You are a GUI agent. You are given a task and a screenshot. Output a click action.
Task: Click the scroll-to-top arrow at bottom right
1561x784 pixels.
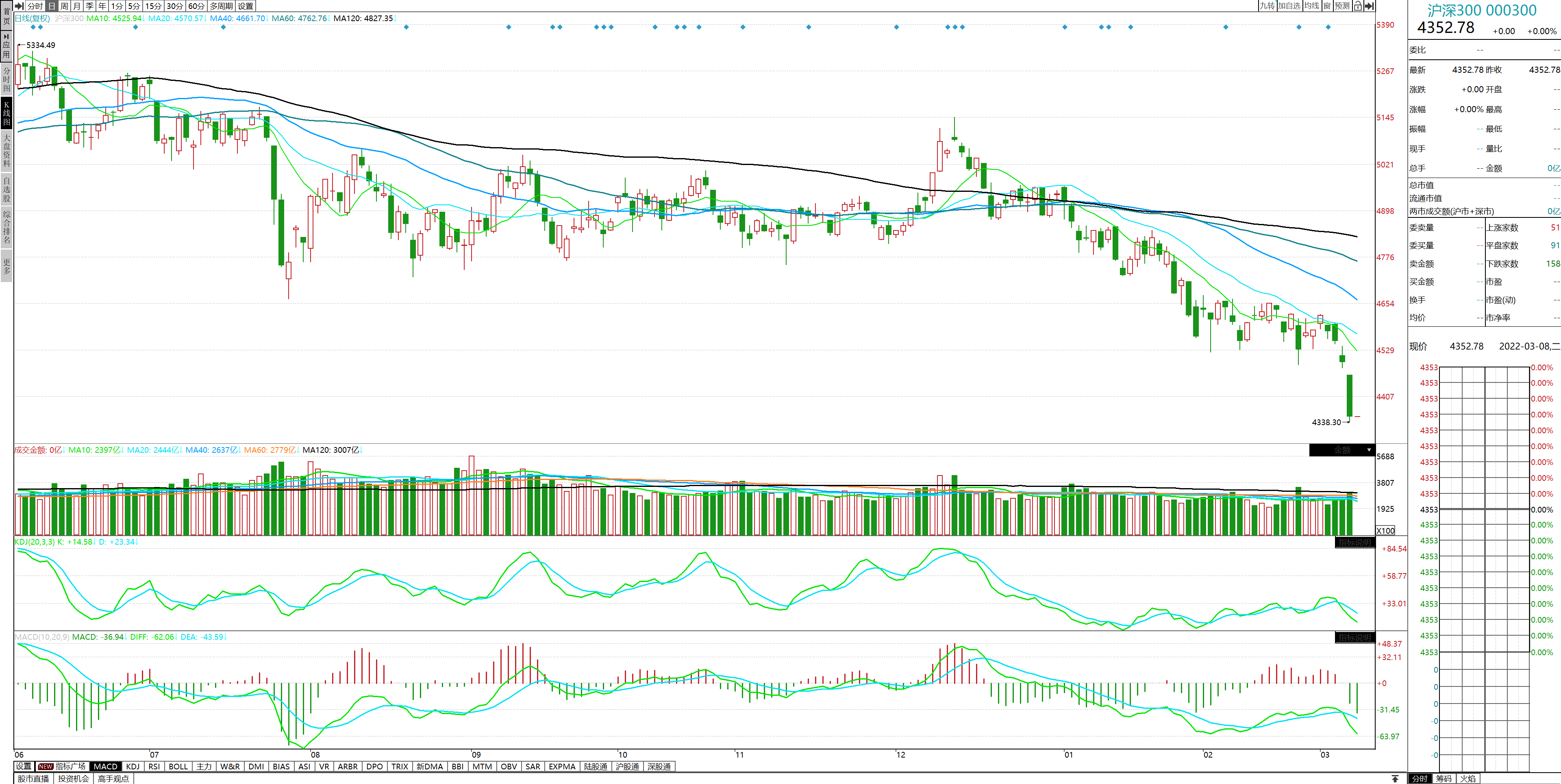tap(1395, 779)
